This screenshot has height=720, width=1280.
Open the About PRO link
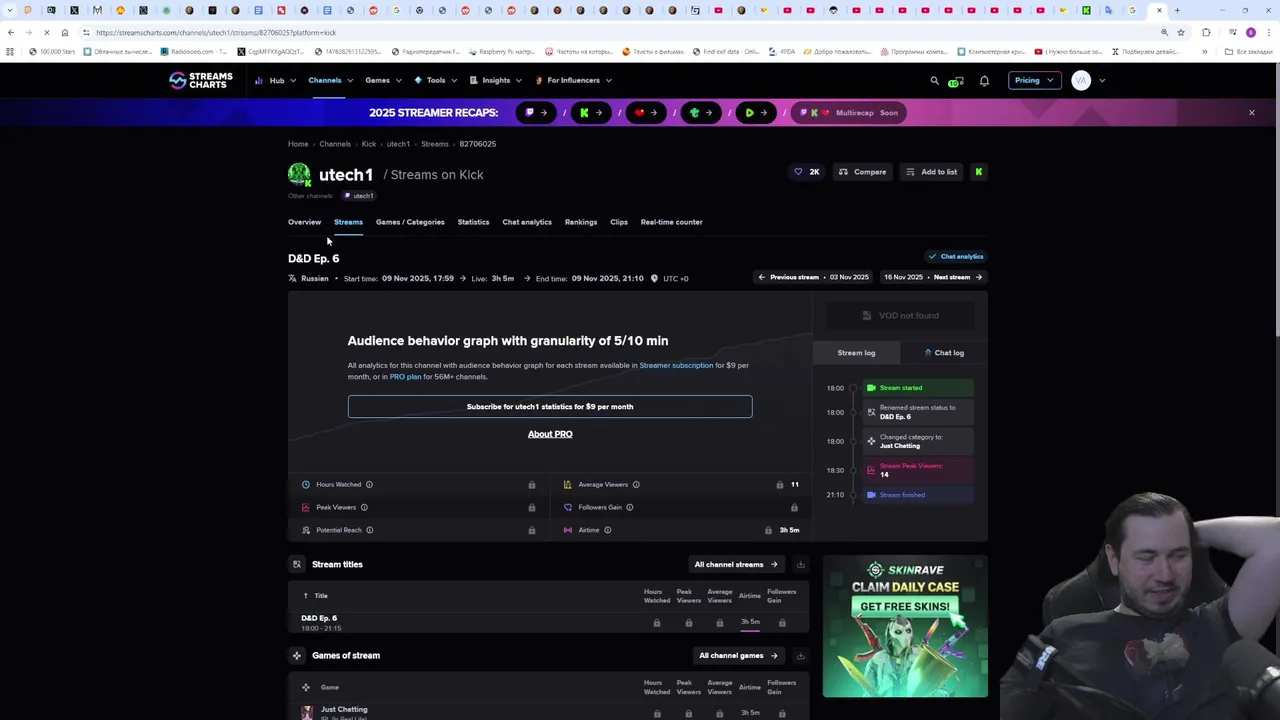pyautogui.click(x=550, y=434)
